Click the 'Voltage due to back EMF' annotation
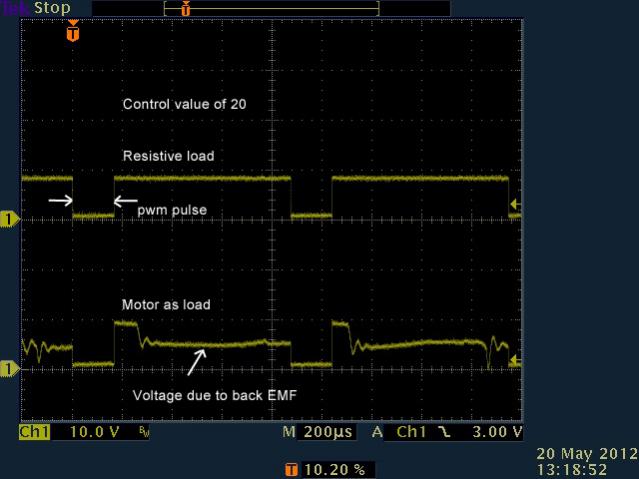The height and width of the screenshot is (479, 639). click(x=215, y=395)
